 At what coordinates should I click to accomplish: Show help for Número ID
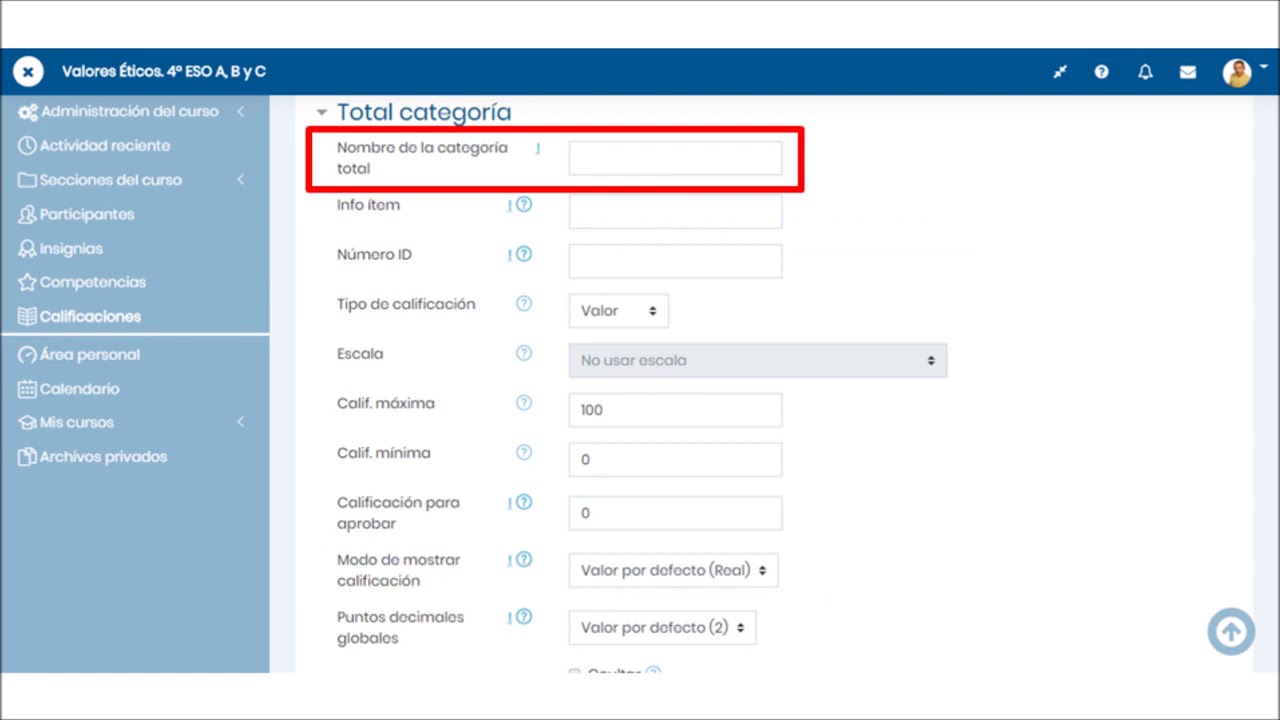524,254
